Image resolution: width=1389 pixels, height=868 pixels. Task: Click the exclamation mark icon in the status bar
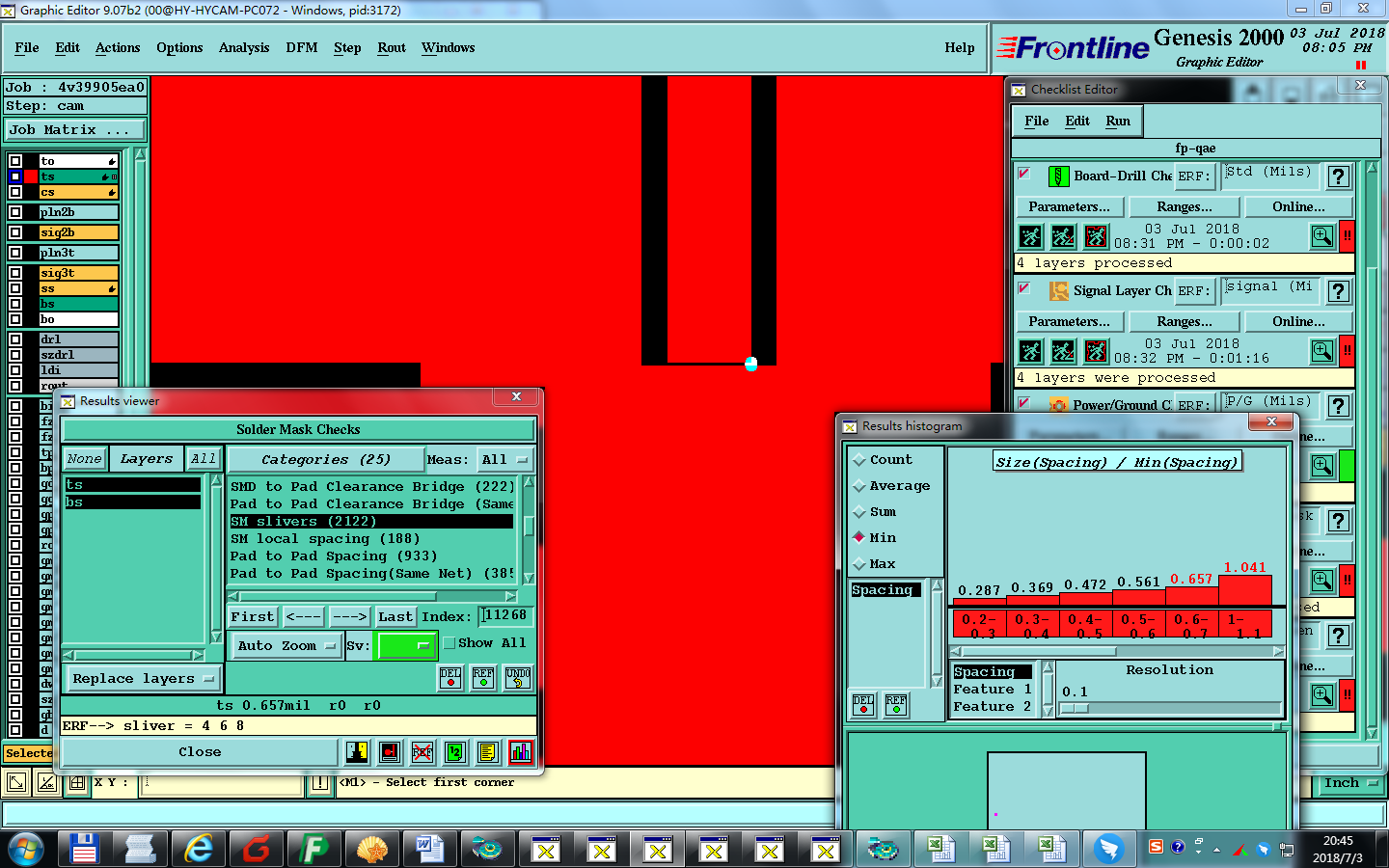click(320, 783)
